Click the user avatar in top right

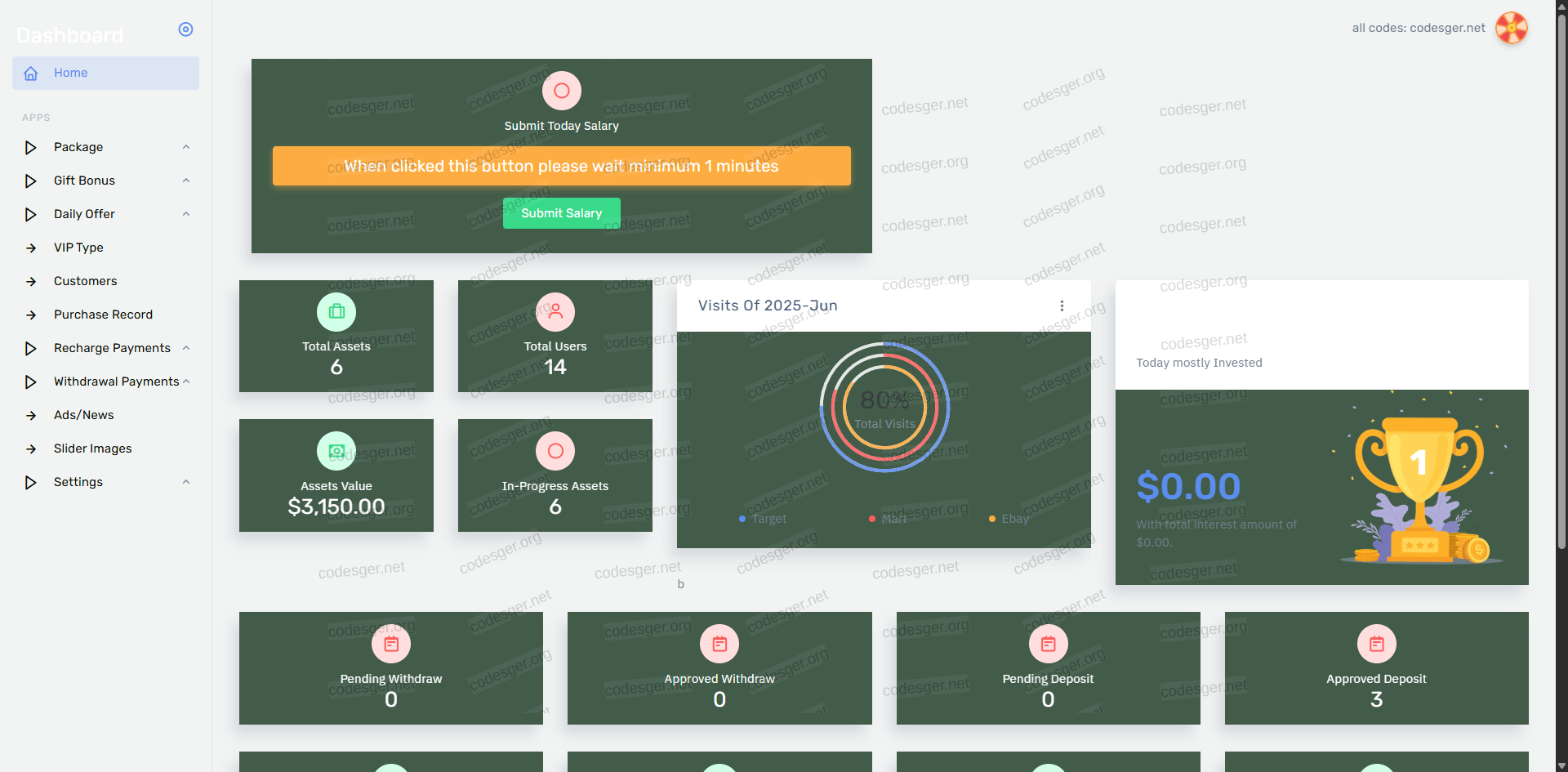1511,28
